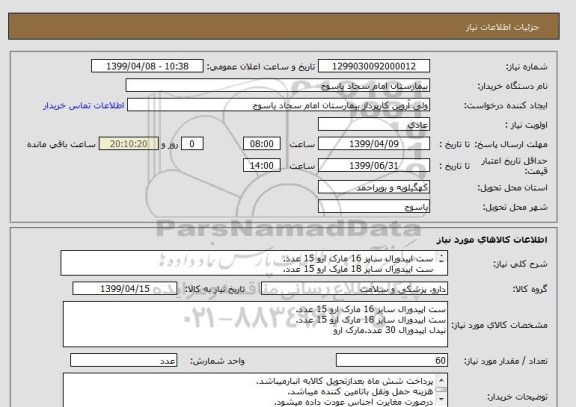Viewport: 576px width, 407px height.
Task: Click the announcement date field 1399/04/08 - 10:38
Action: pyautogui.click(x=147, y=66)
